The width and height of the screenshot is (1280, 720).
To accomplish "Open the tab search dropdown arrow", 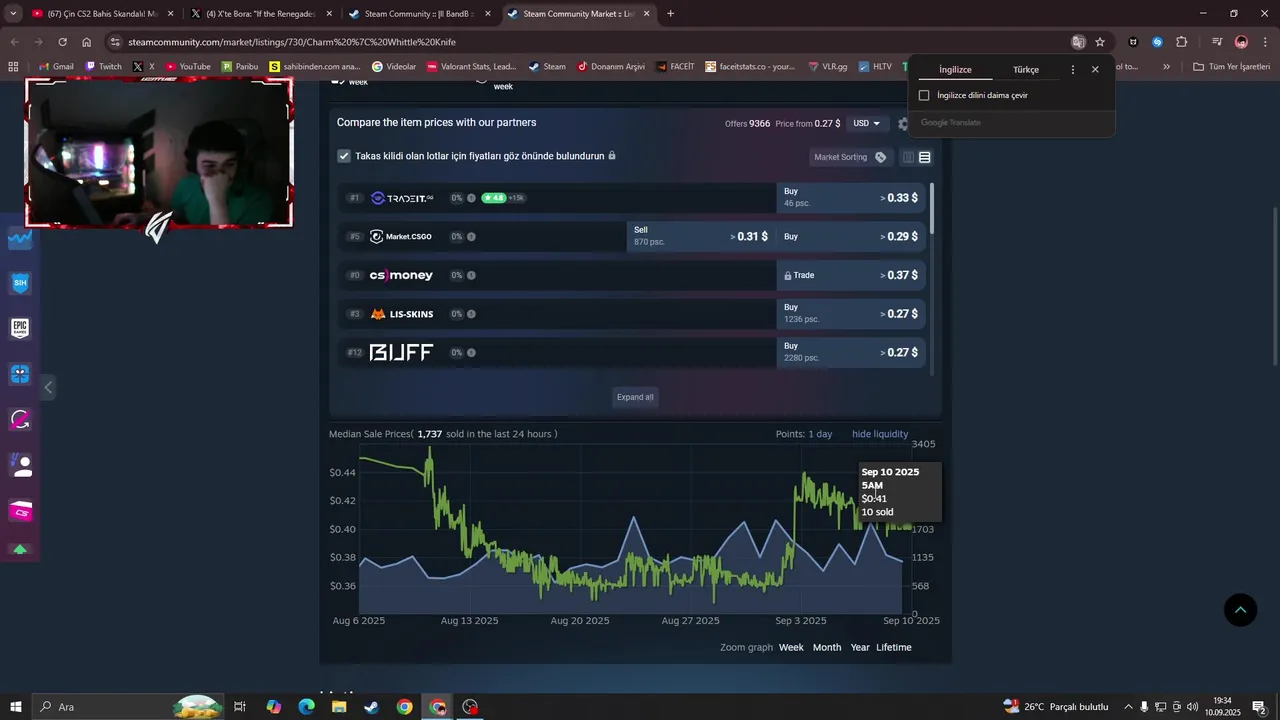I will tap(13, 14).
